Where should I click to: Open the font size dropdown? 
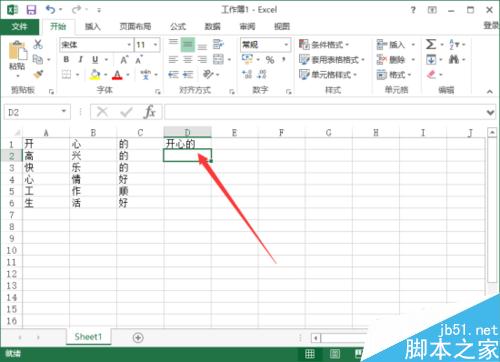[x=155, y=45]
